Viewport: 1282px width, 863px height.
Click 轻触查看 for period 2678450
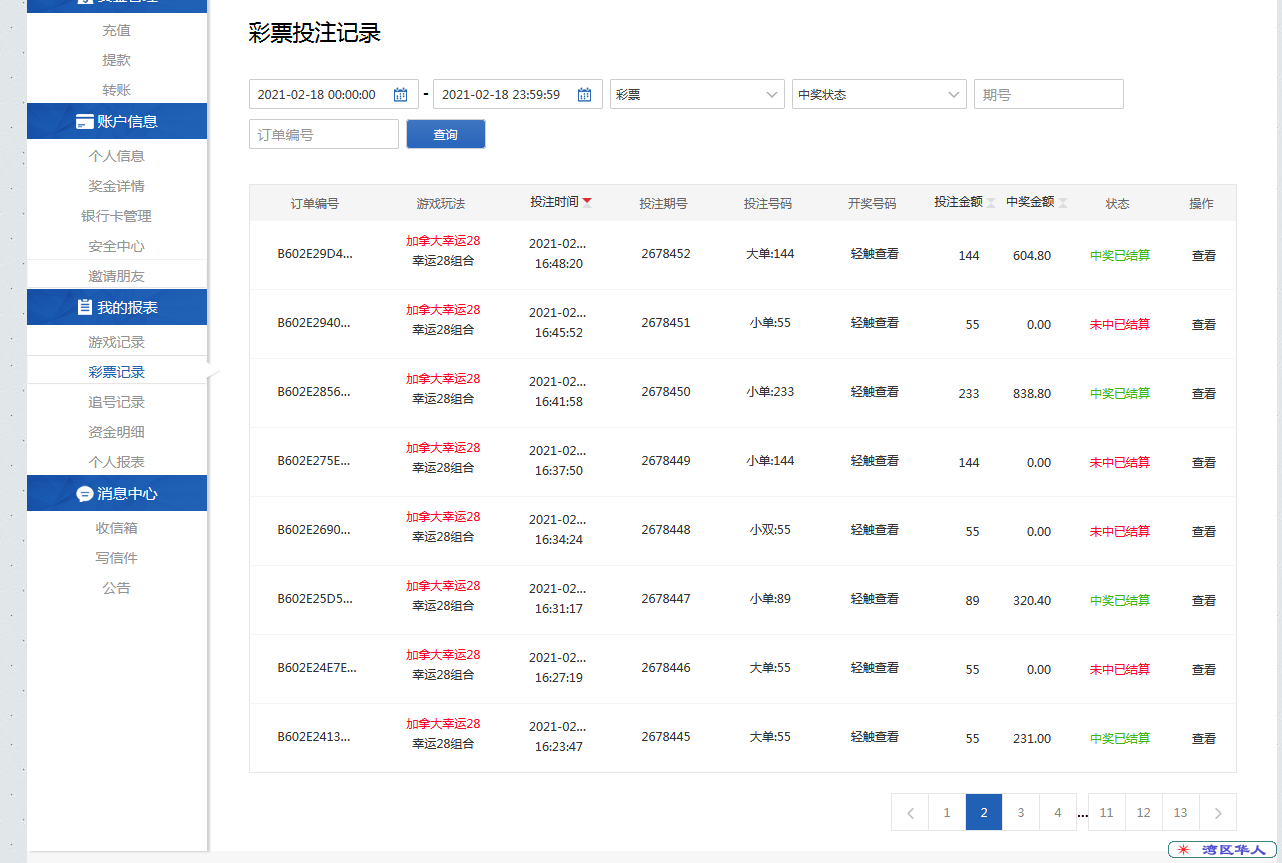(x=875, y=392)
